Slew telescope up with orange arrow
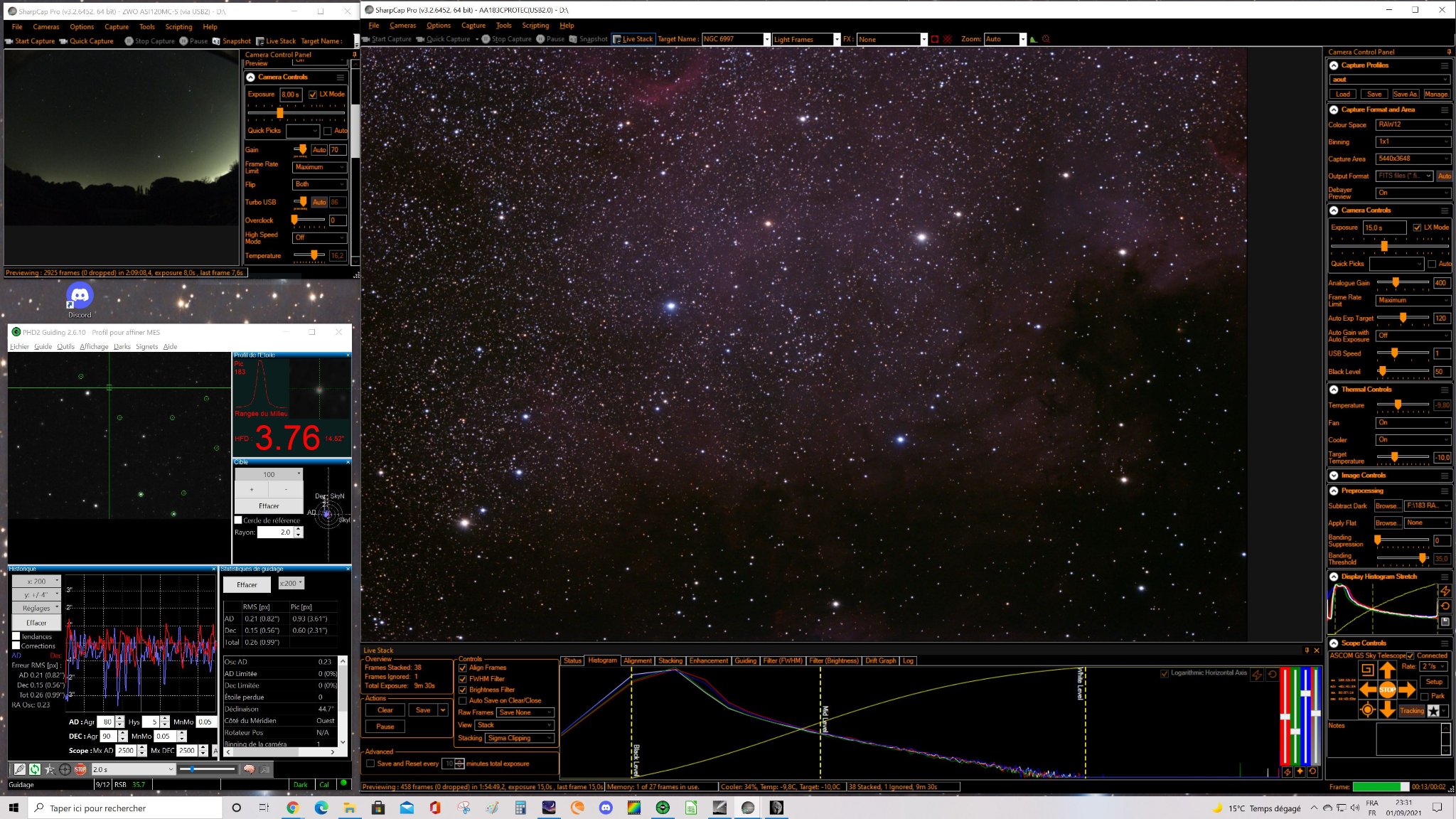 point(1387,670)
